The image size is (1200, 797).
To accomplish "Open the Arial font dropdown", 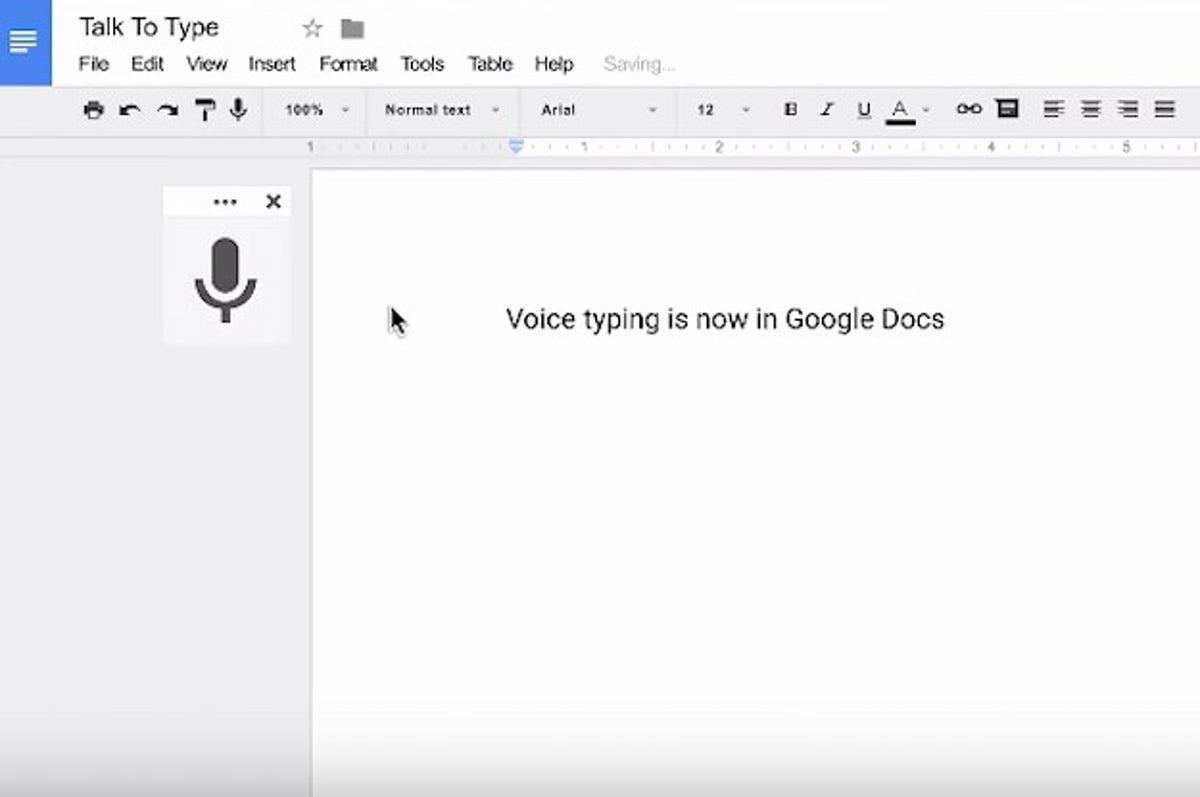I will tap(598, 110).
